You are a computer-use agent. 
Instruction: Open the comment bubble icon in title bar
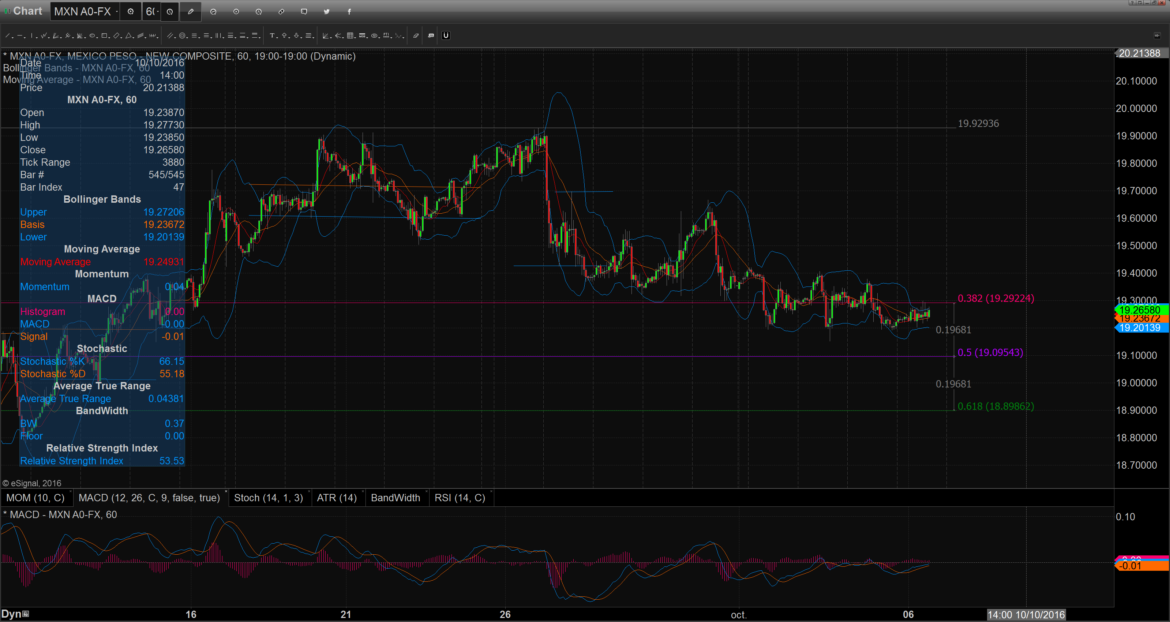tap(304, 12)
